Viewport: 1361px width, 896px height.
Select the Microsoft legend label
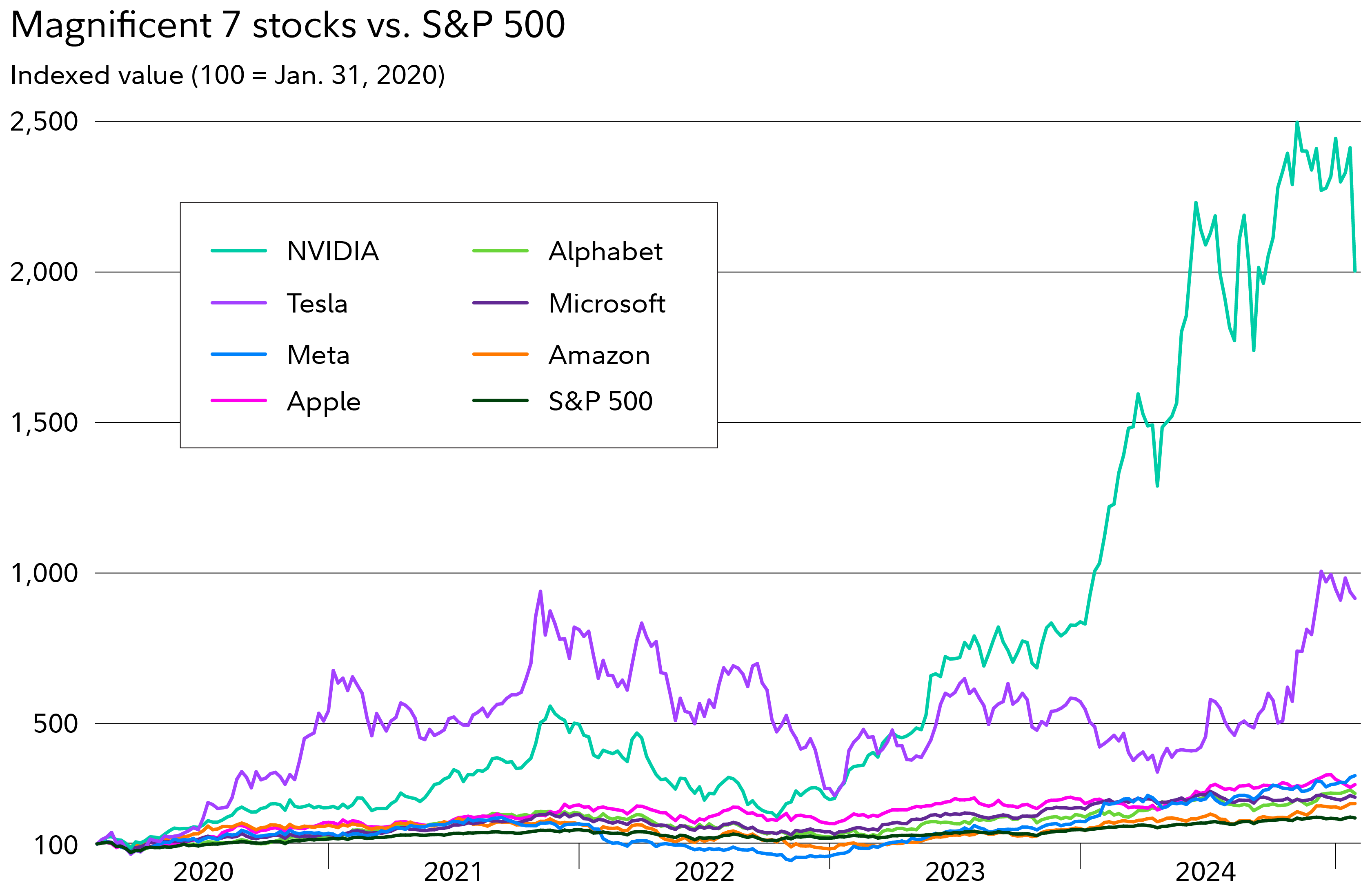tap(607, 304)
